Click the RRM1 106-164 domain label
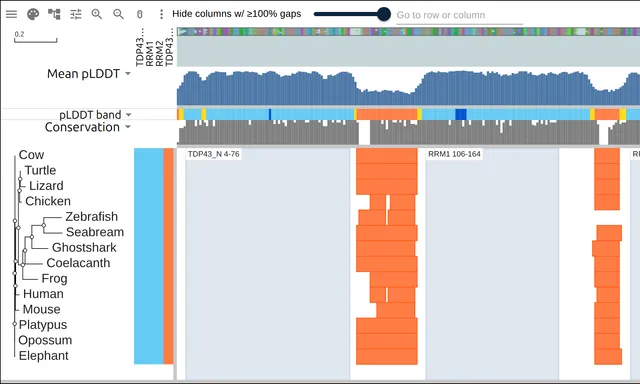The width and height of the screenshot is (640, 384). coord(454,154)
